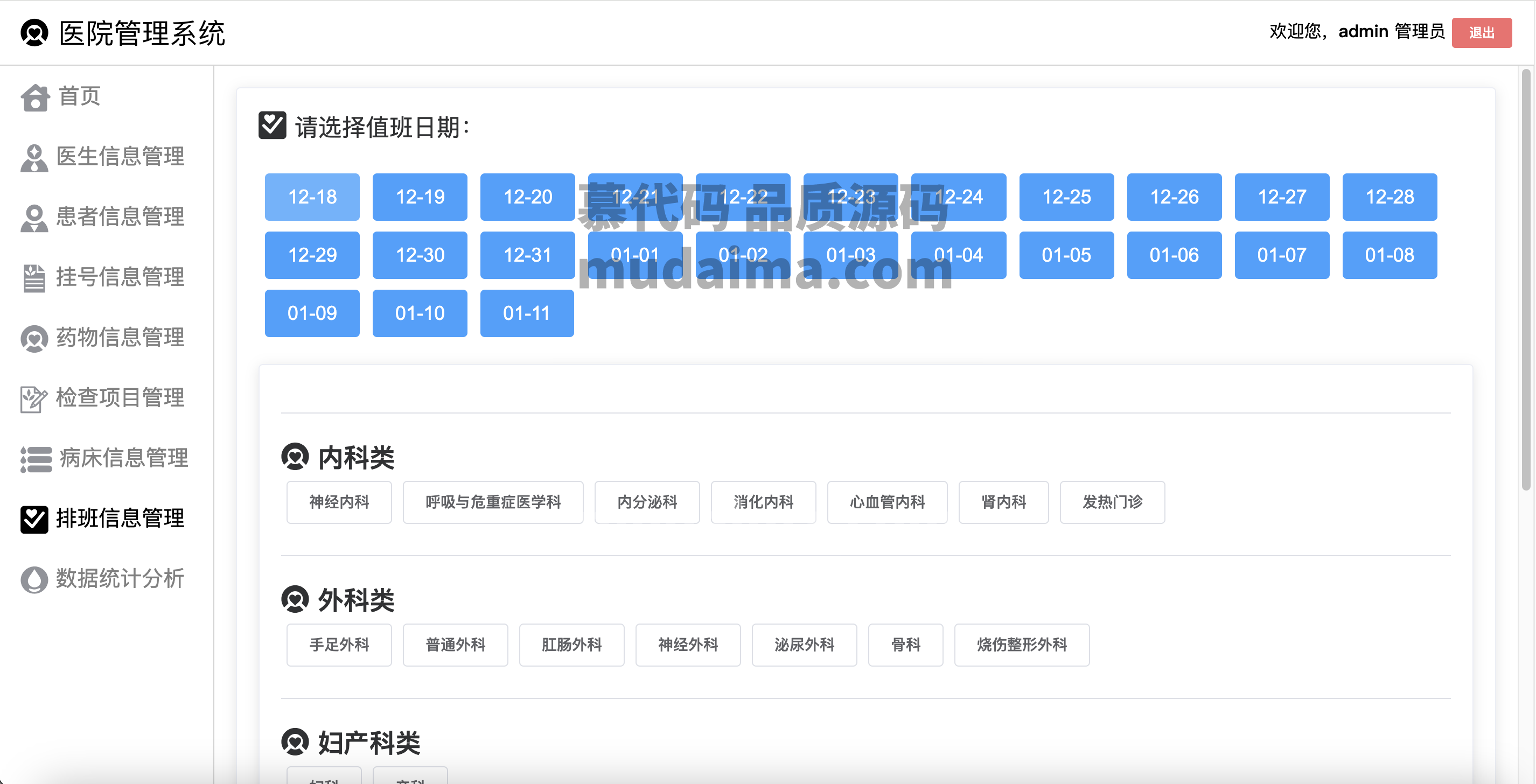The image size is (1536, 784).
Task: Click the data statistics droplet icon
Action: [x=34, y=579]
